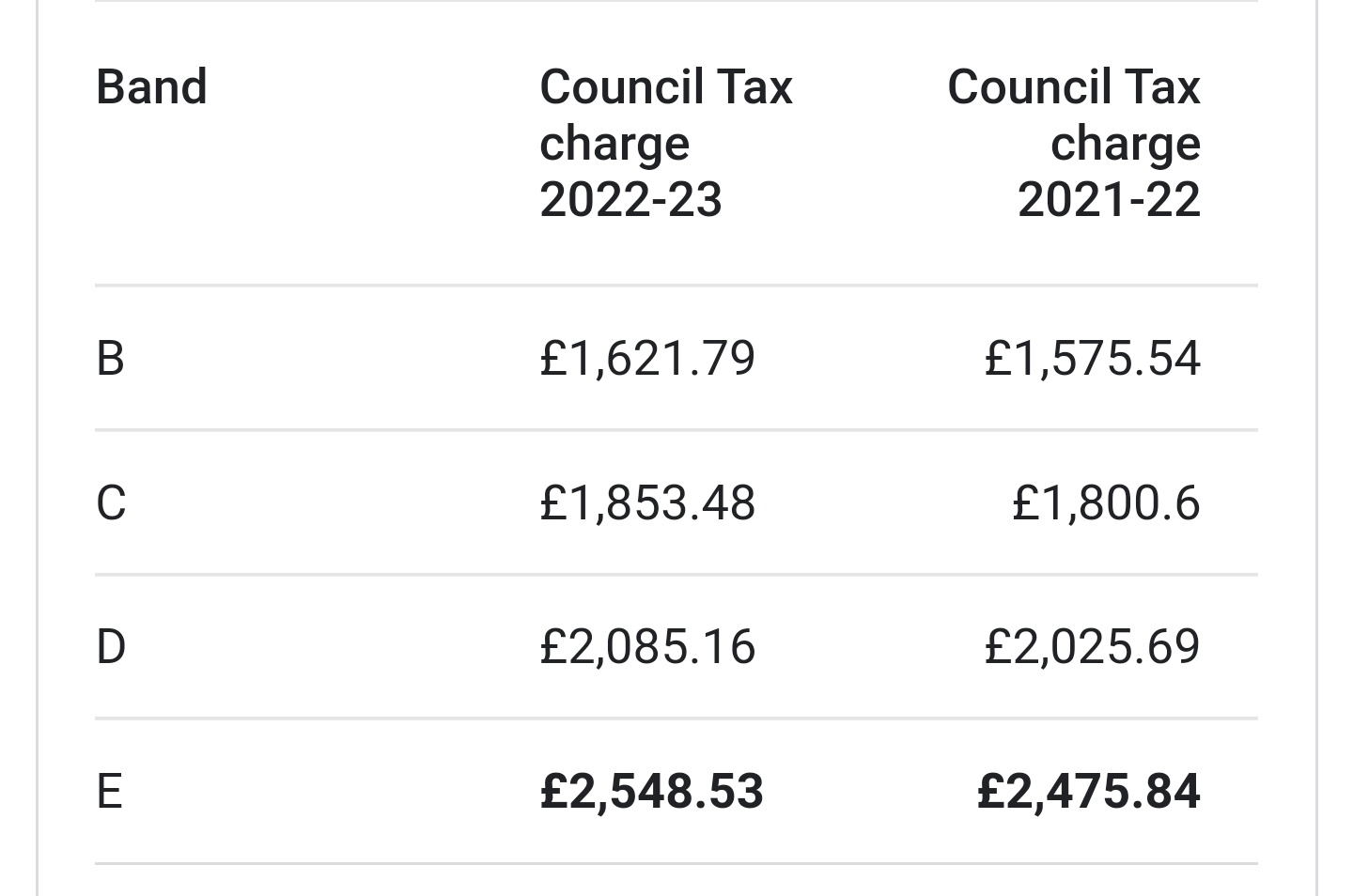
Task: Click the divider line below the header row
Action: tap(676, 286)
